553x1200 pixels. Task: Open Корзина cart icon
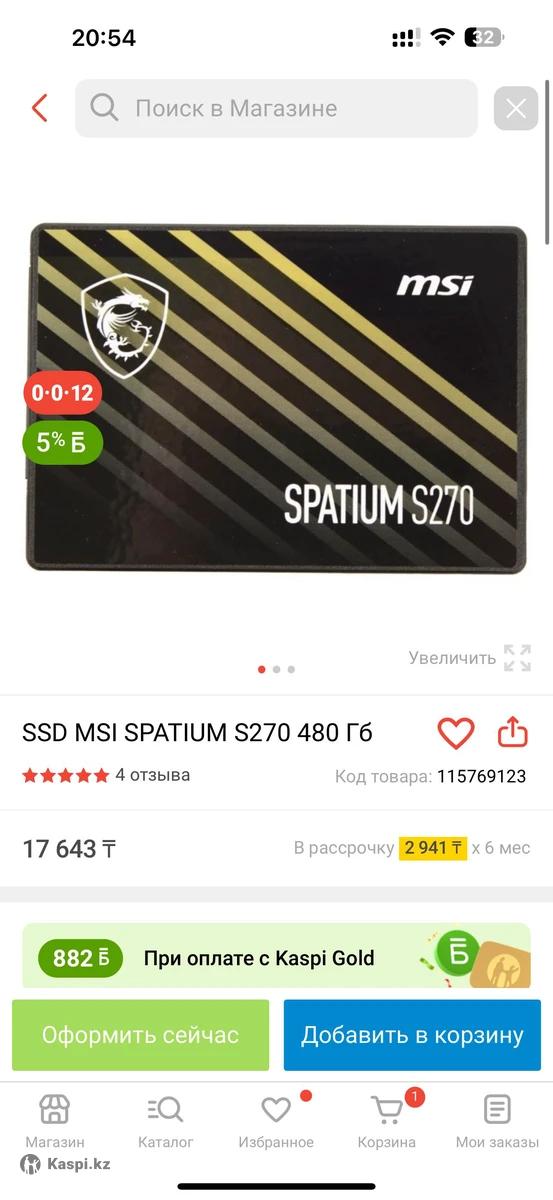pyautogui.click(x=387, y=1122)
